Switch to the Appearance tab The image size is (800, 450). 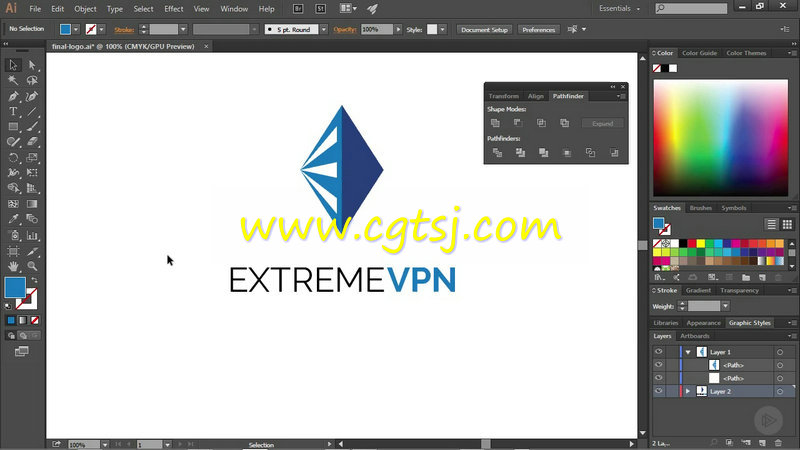(x=704, y=322)
